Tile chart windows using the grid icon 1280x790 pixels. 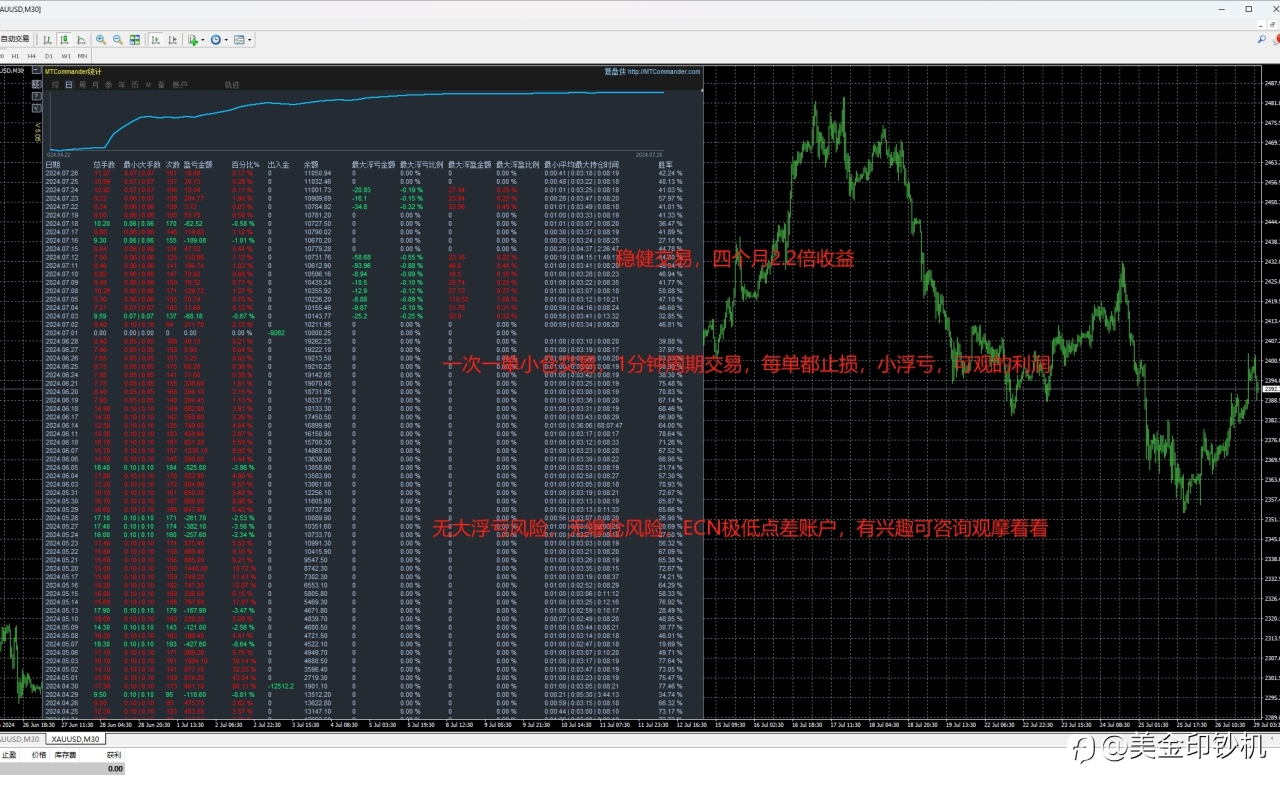[x=135, y=40]
